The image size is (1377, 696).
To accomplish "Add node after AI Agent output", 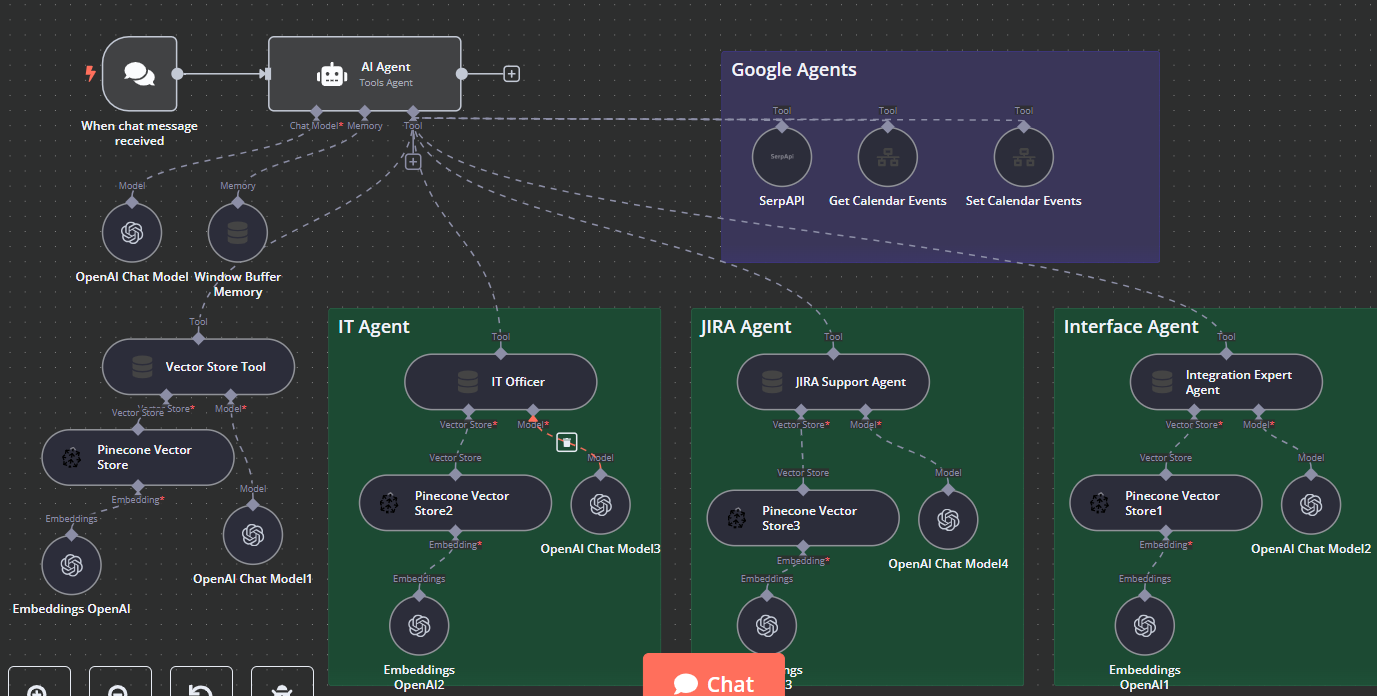I will (511, 74).
